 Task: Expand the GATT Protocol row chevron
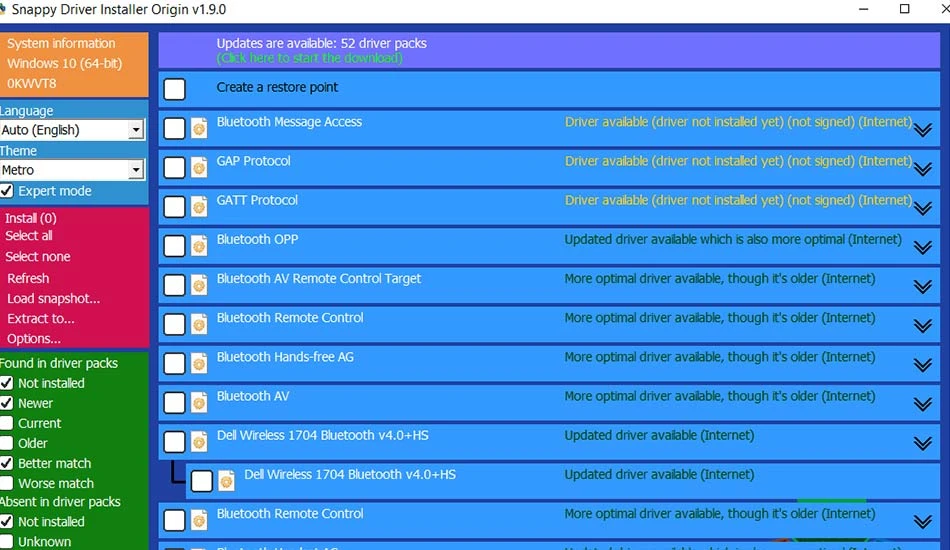coord(923,208)
